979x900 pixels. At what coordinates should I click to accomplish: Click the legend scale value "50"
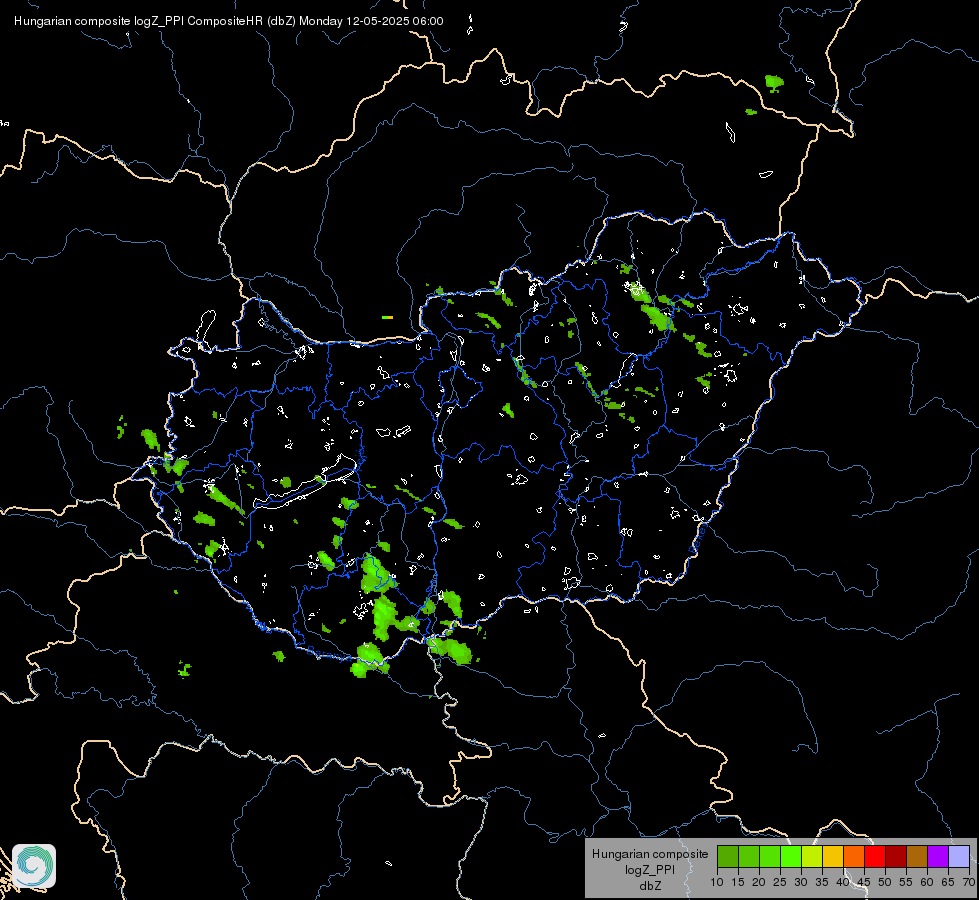pyautogui.click(x=885, y=883)
